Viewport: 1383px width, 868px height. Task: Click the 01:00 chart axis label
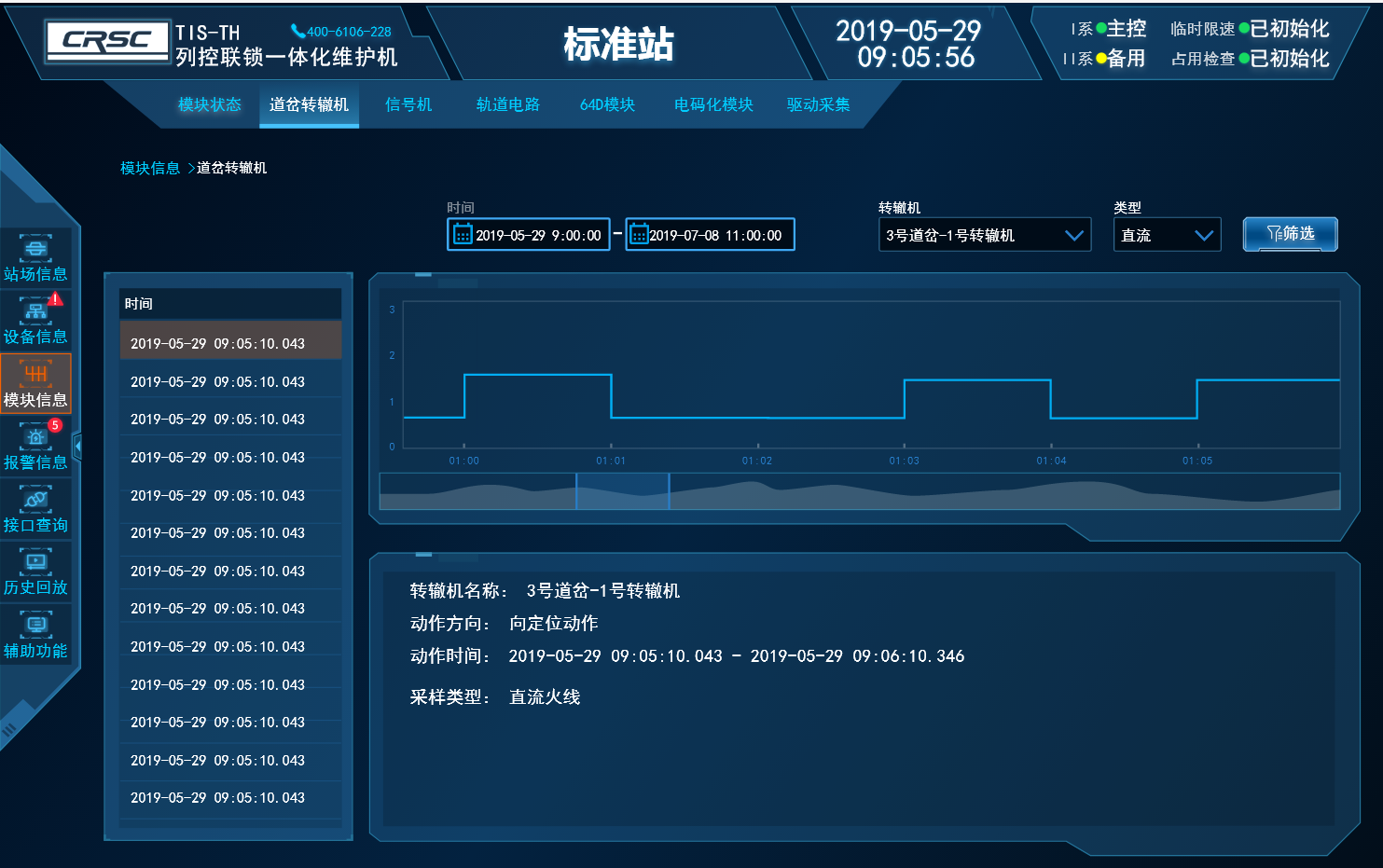463,461
